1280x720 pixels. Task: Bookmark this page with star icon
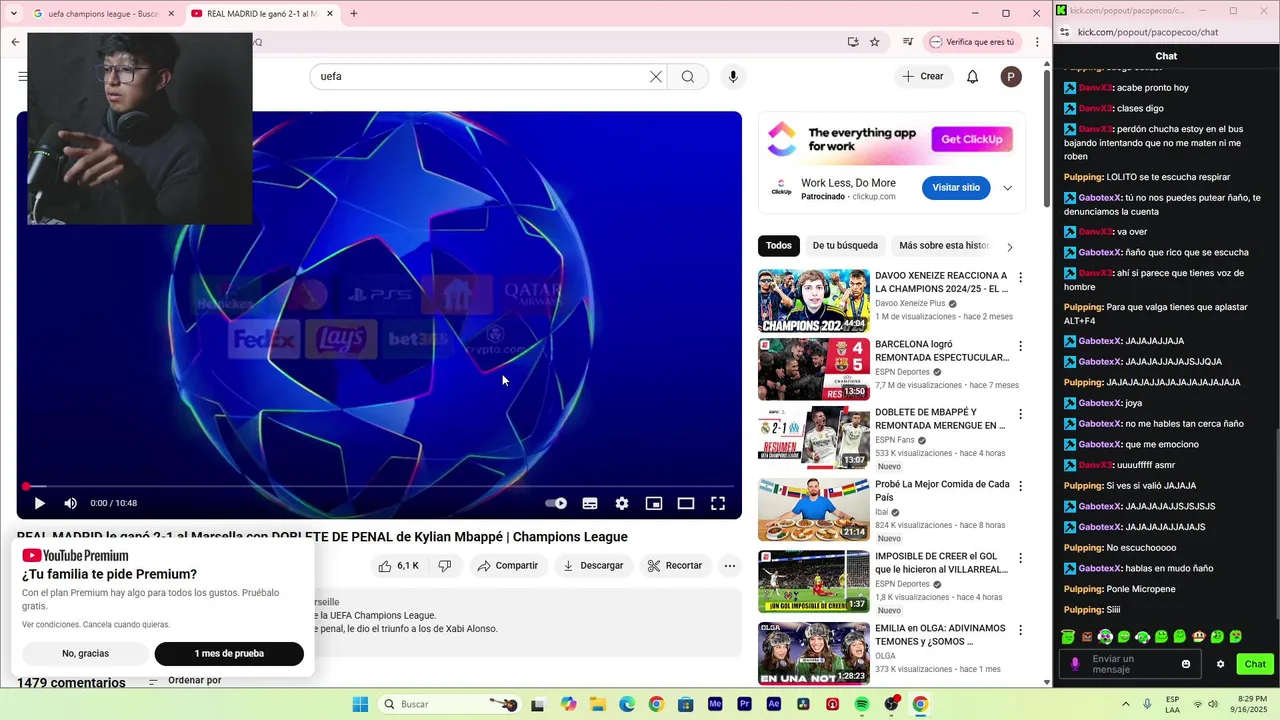click(x=875, y=42)
